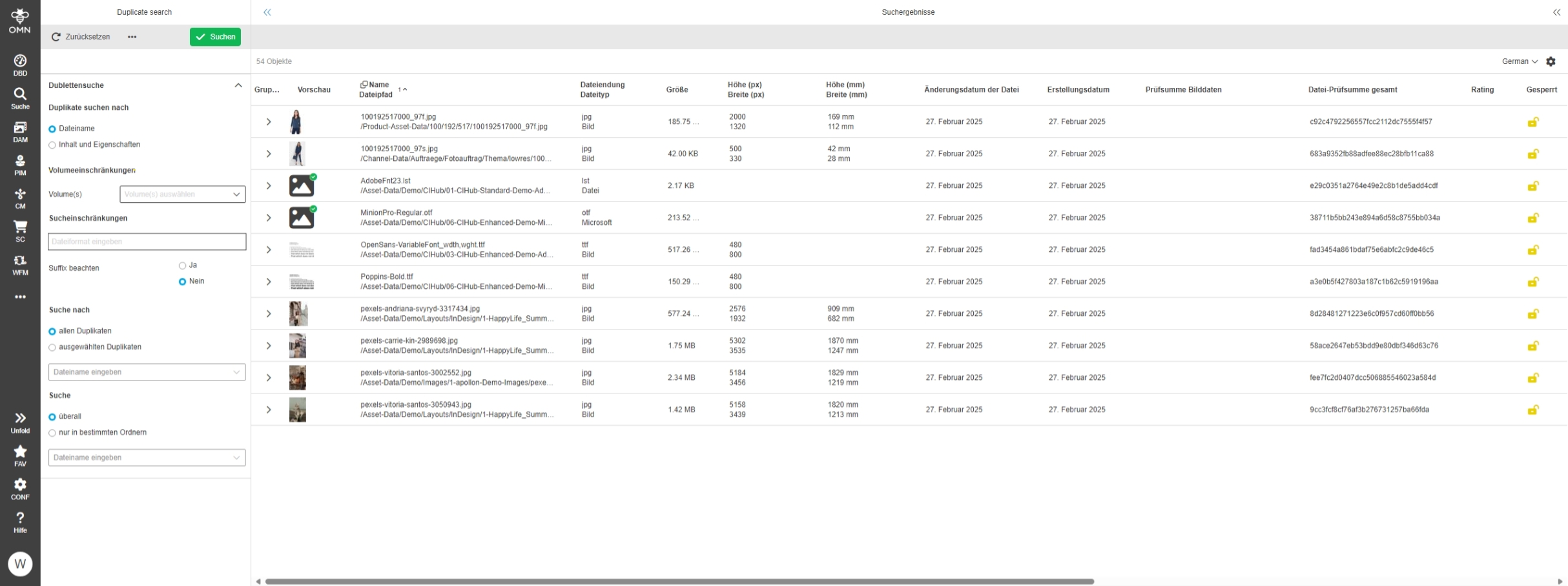Click scrollbar right arrow at table bottom

(x=1560, y=581)
